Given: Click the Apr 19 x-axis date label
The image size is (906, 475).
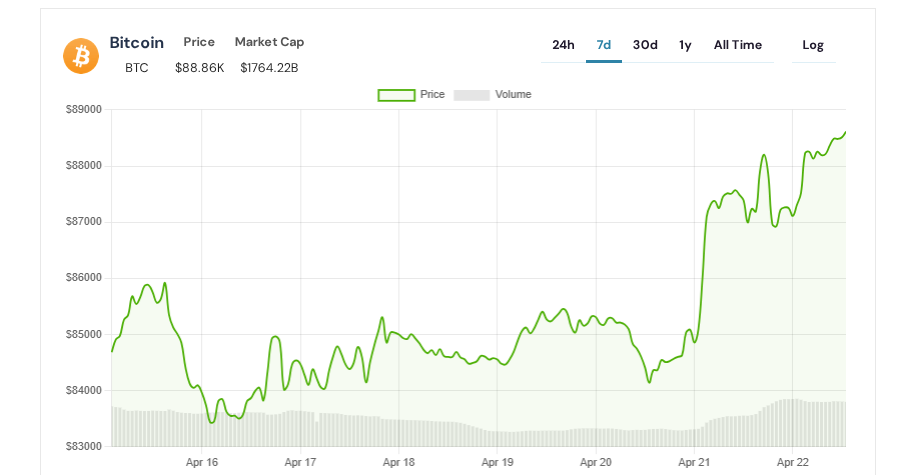Looking at the screenshot, I should pos(497,462).
